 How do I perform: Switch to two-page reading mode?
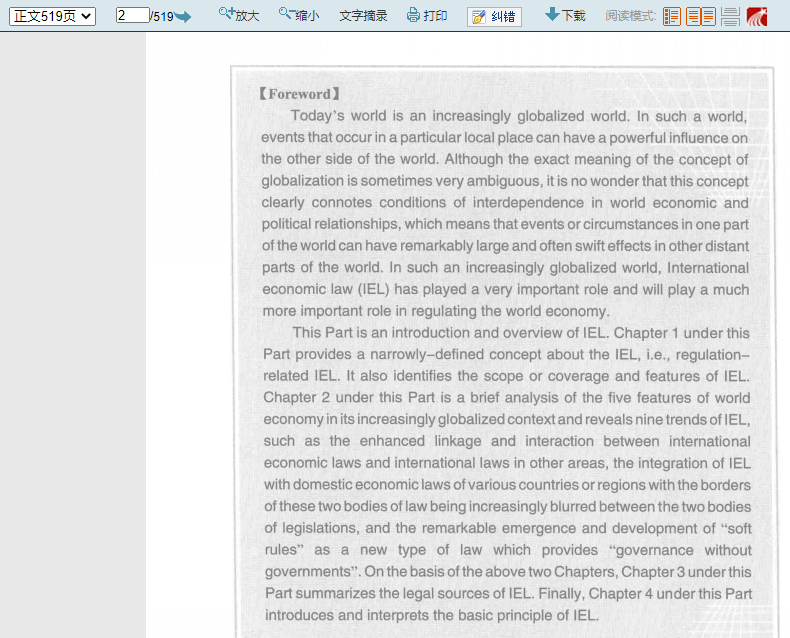tap(701, 17)
